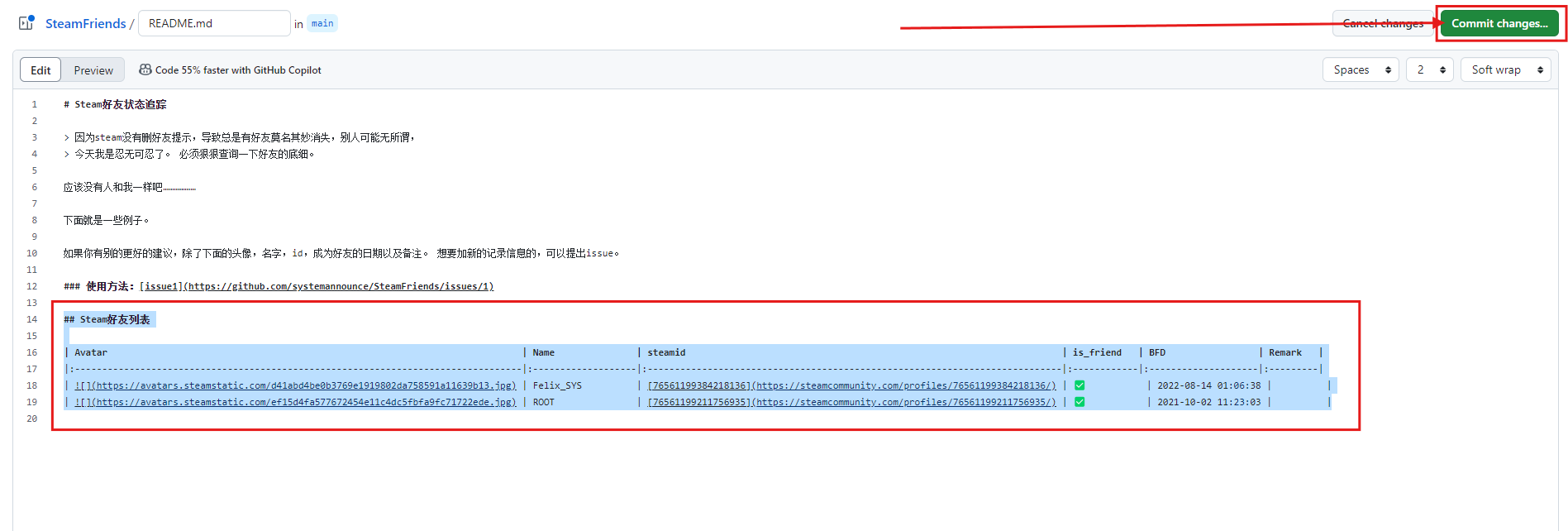Open the Spaces indent mode dropdown

pyautogui.click(x=1361, y=69)
